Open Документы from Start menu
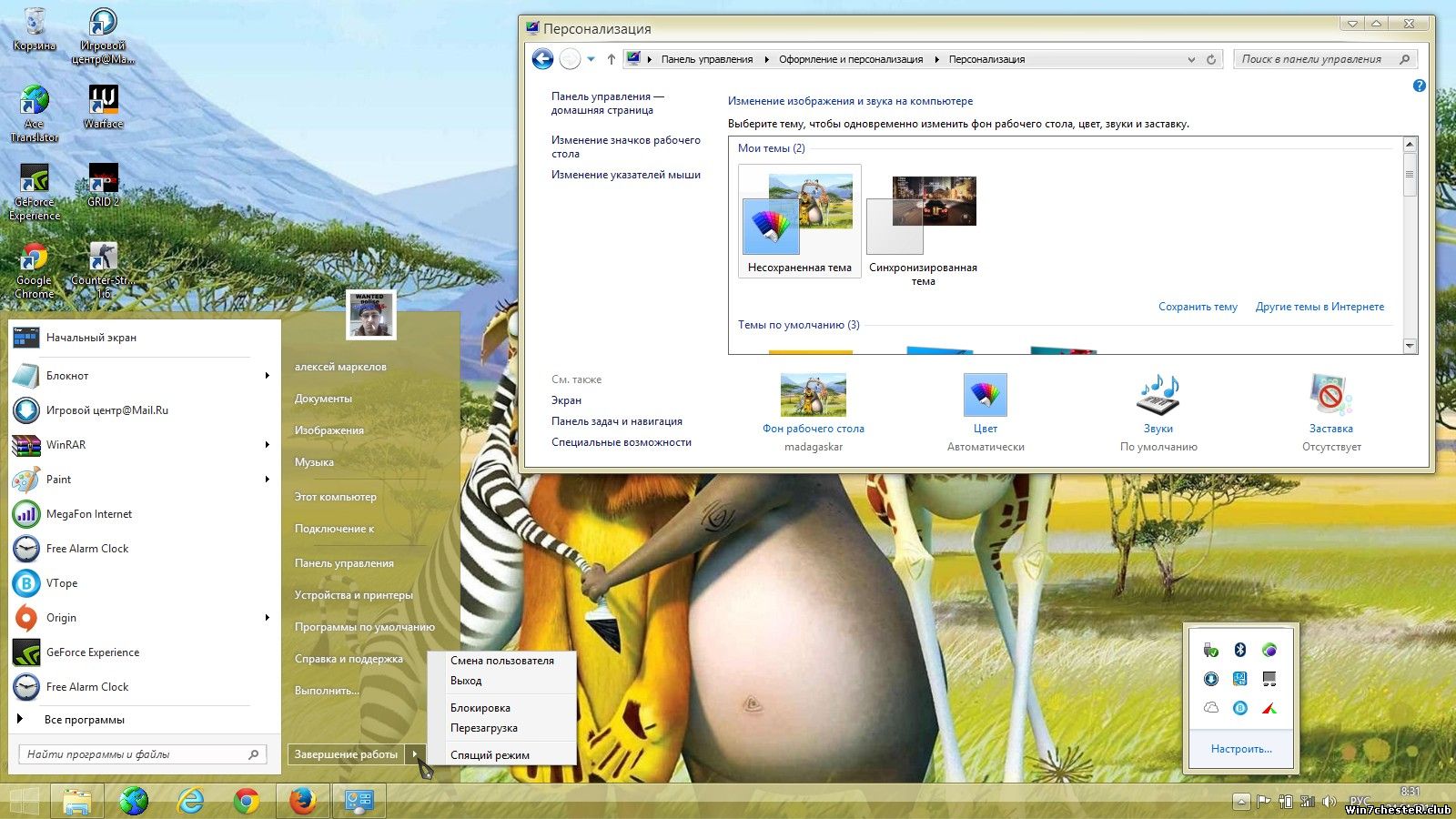The image size is (1456, 819). click(x=323, y=399)
